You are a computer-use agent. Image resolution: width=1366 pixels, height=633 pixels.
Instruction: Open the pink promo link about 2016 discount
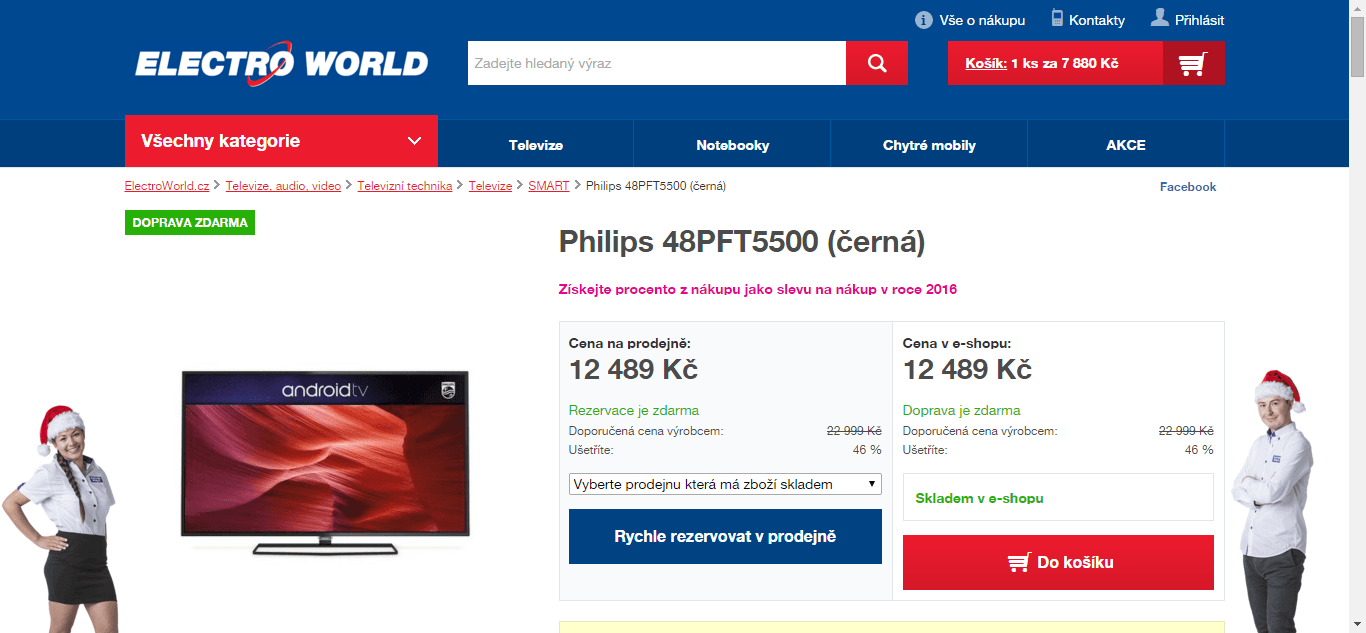pos(758,290)
